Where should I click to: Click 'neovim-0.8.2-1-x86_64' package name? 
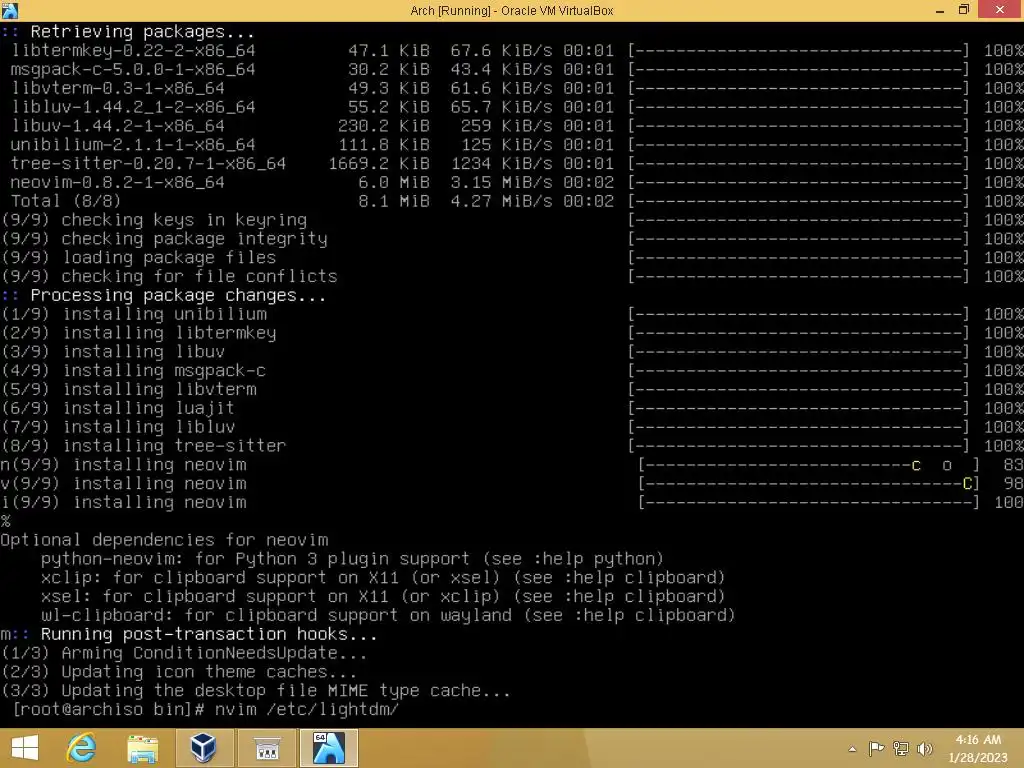[118, 182]
